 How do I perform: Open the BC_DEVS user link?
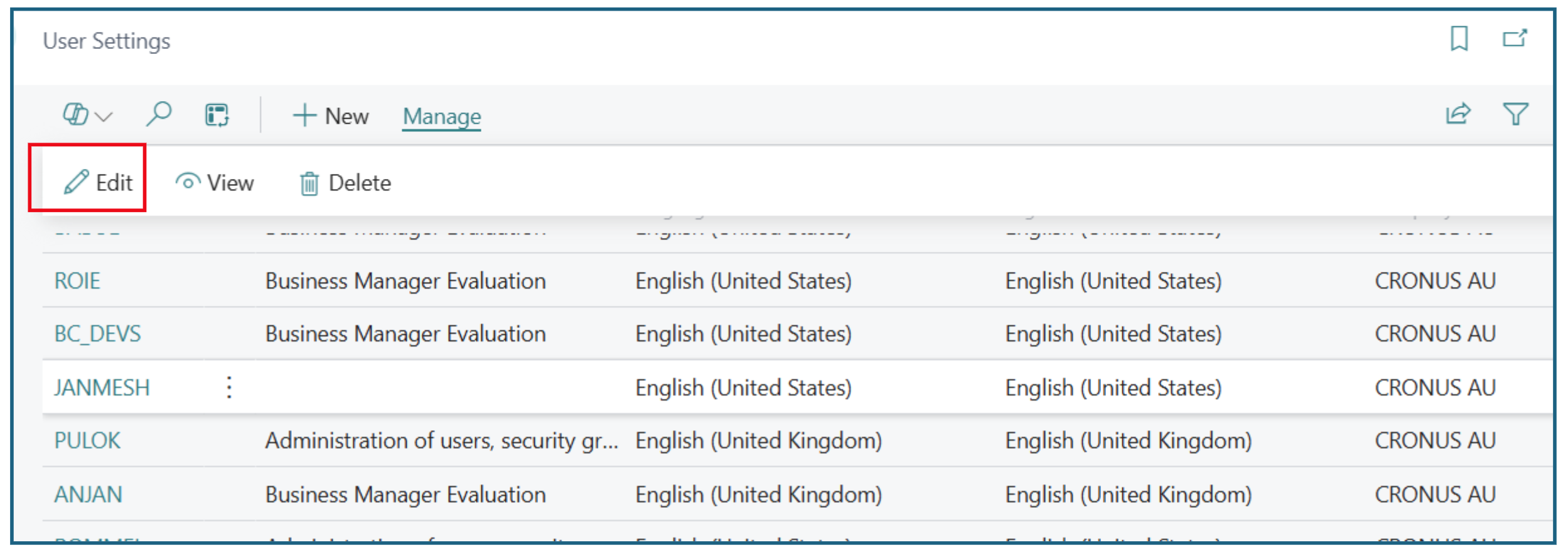coord(97,333)
